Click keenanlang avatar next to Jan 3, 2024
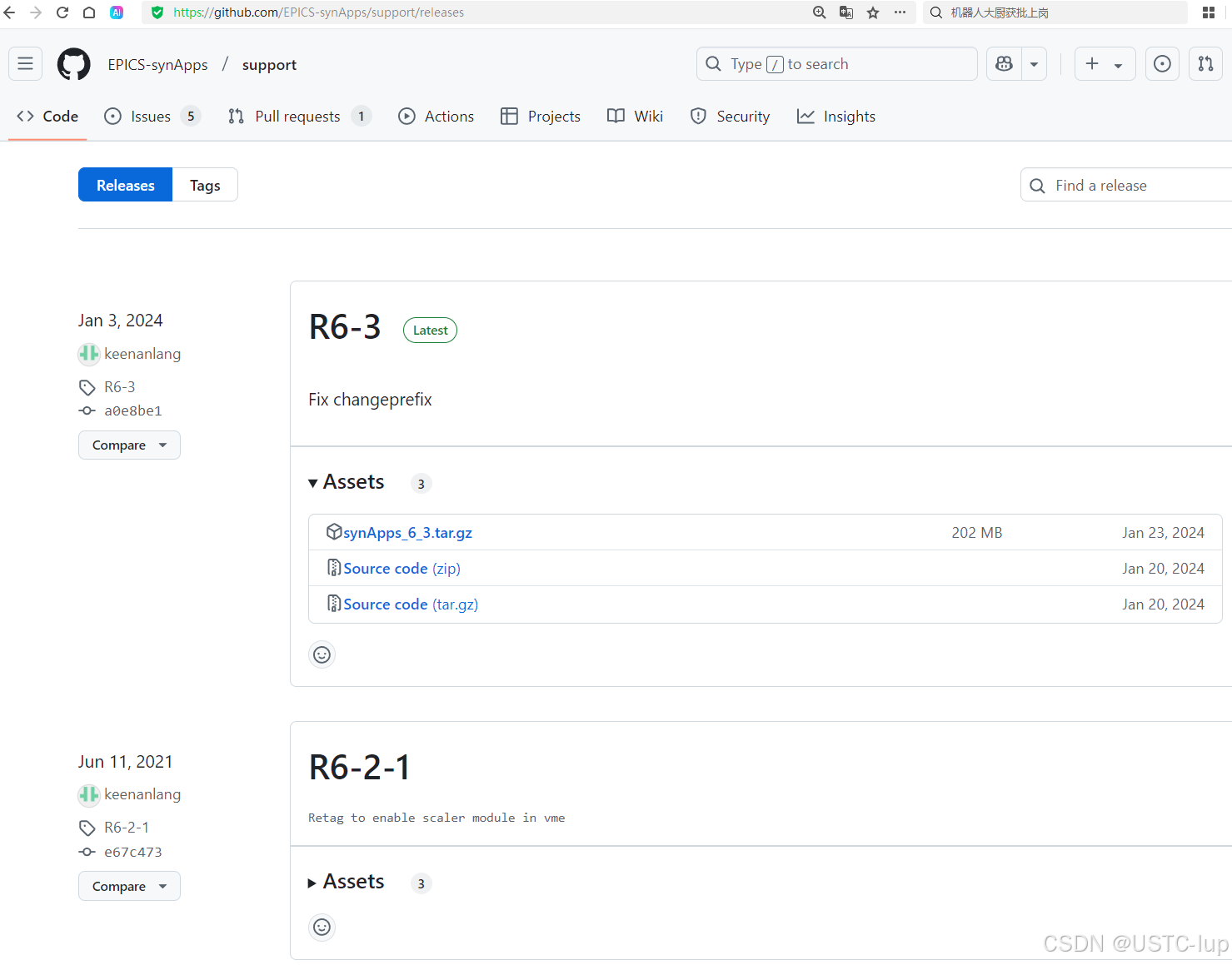Viewport: 1232px width, 965px height. tap(88, 354)
